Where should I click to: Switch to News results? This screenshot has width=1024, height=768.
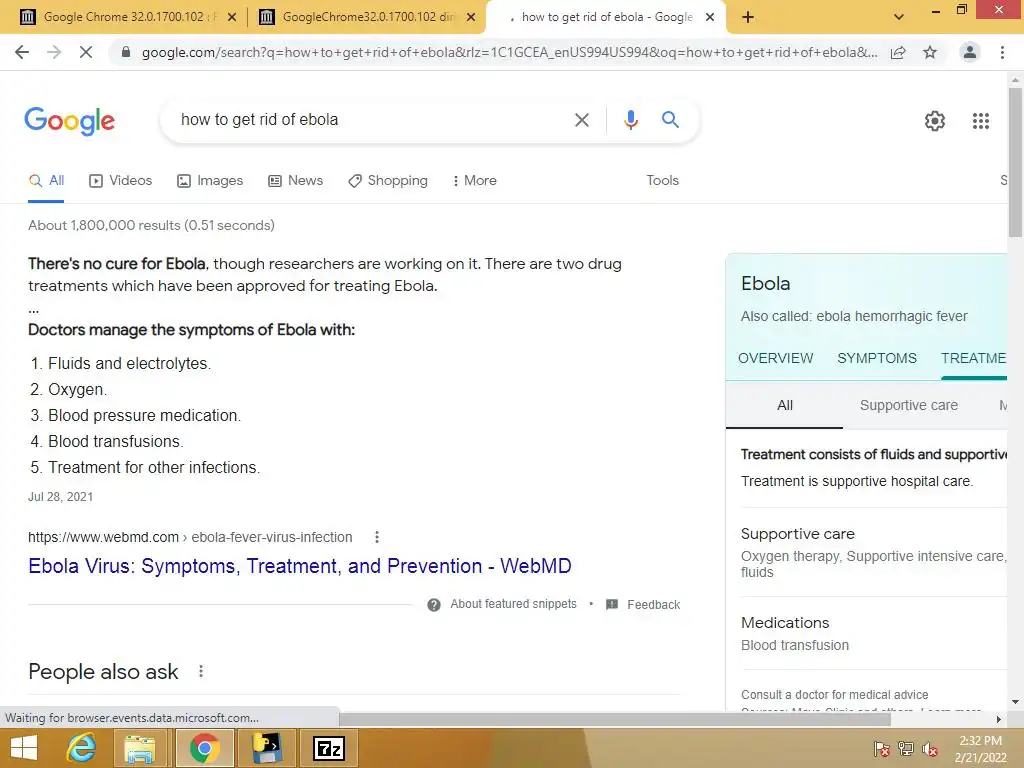point(296,181)
